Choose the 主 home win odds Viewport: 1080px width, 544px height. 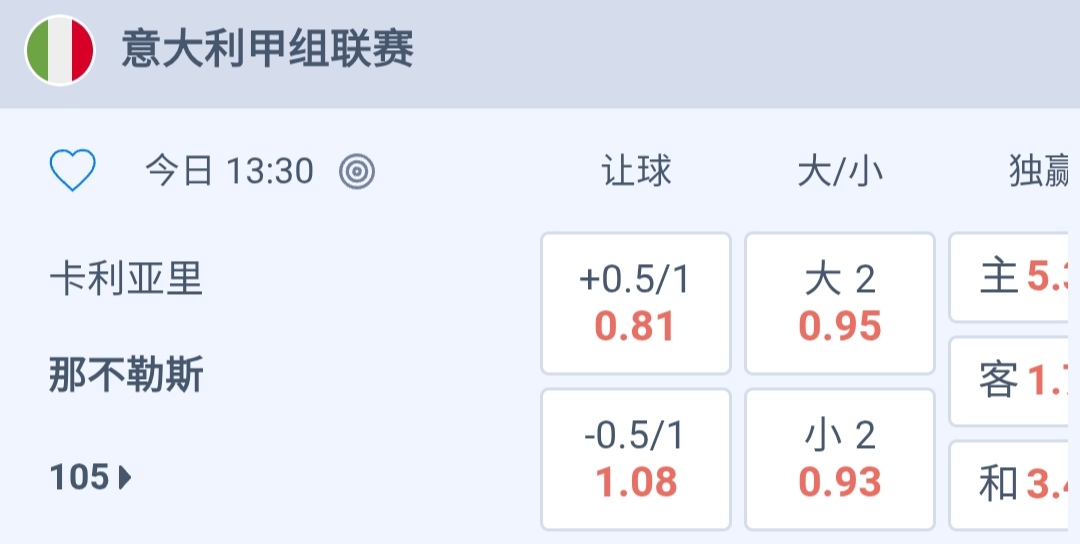1012,278
